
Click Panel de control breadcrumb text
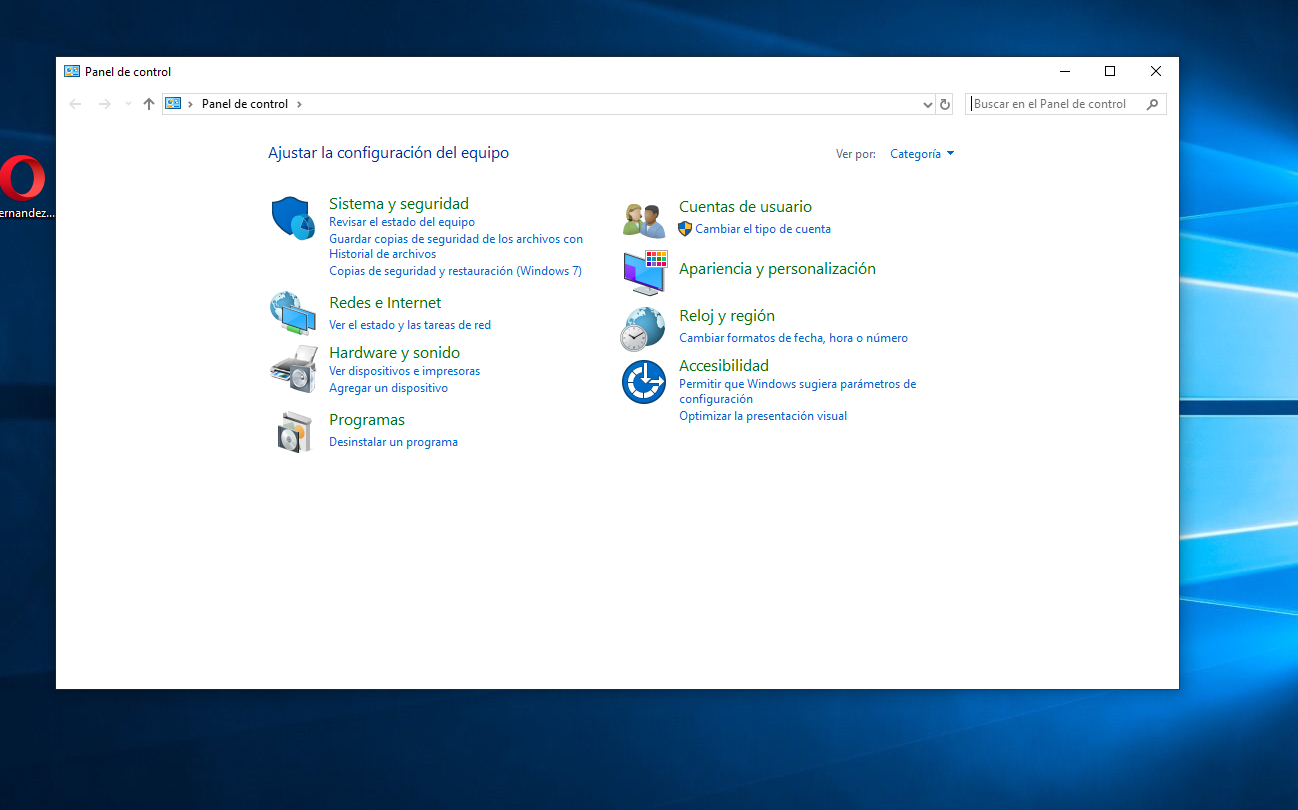[245, 104]
